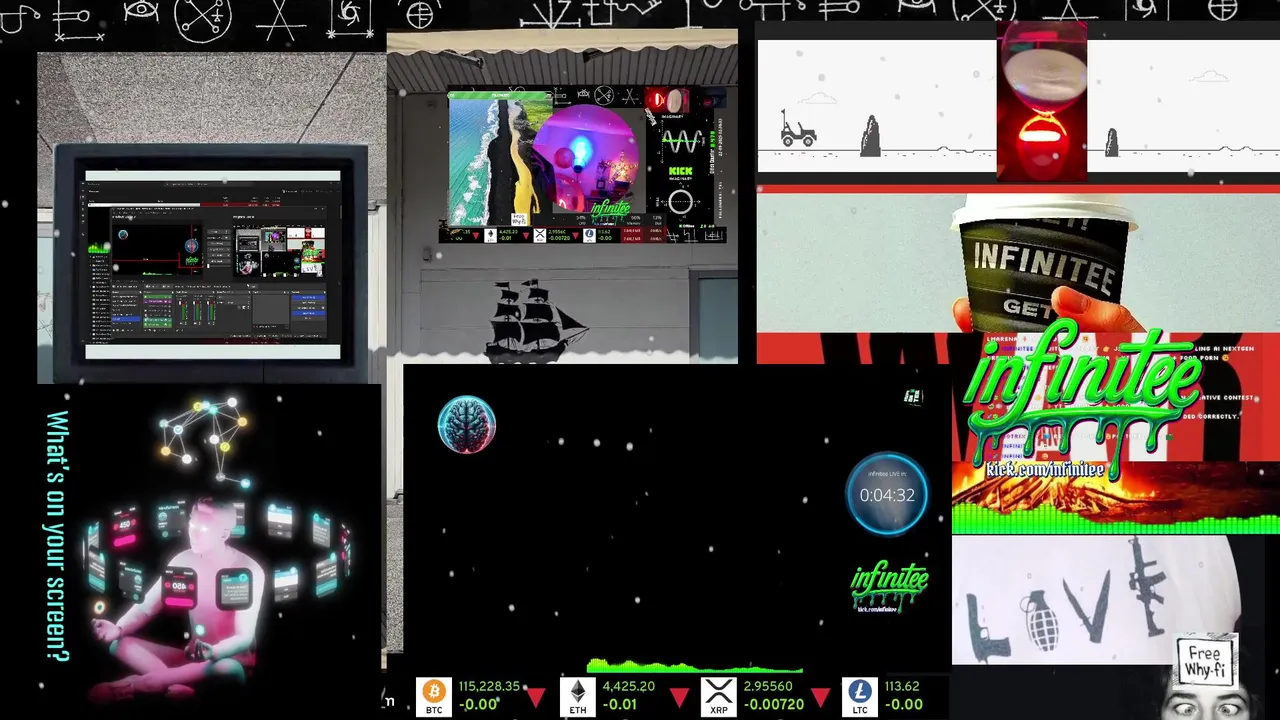Click the red down arrow after ETH price
Viewport: 1280px width, 720px height.
679,697
